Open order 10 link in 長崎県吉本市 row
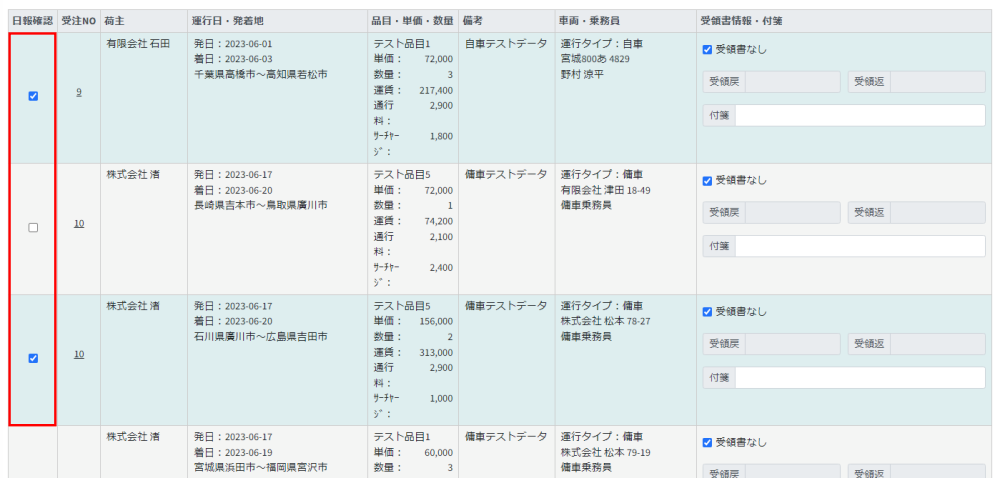 coord(78,223)
